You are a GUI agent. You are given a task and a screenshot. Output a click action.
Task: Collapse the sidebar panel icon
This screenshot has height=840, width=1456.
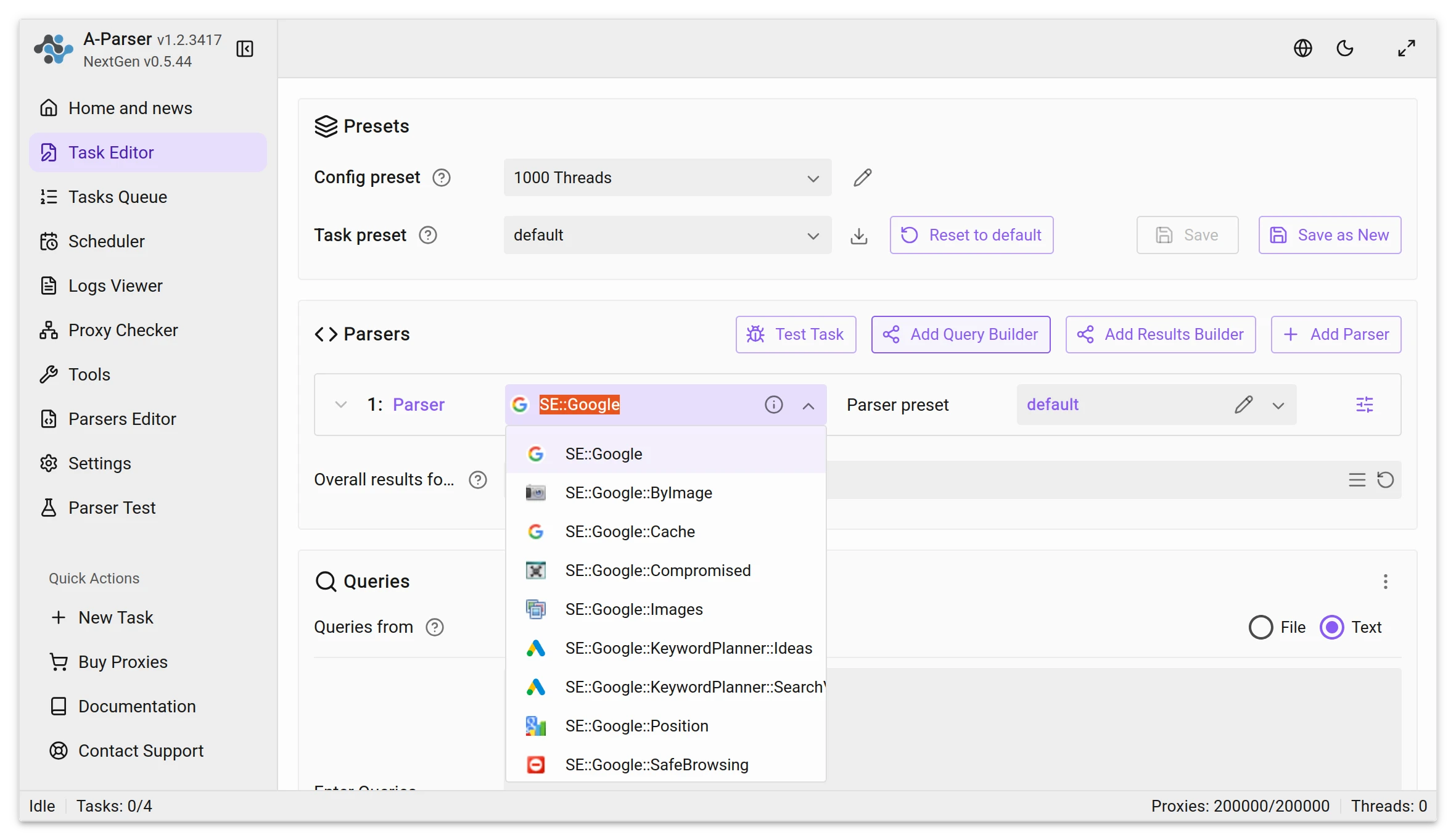(245, 49)
